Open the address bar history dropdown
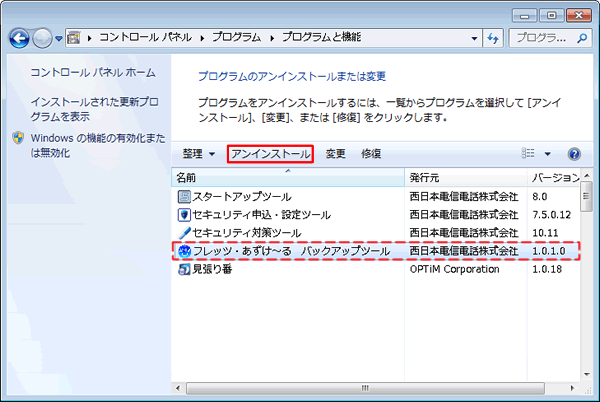This screenshot has width=600, height=402. [x=474, y=38]
